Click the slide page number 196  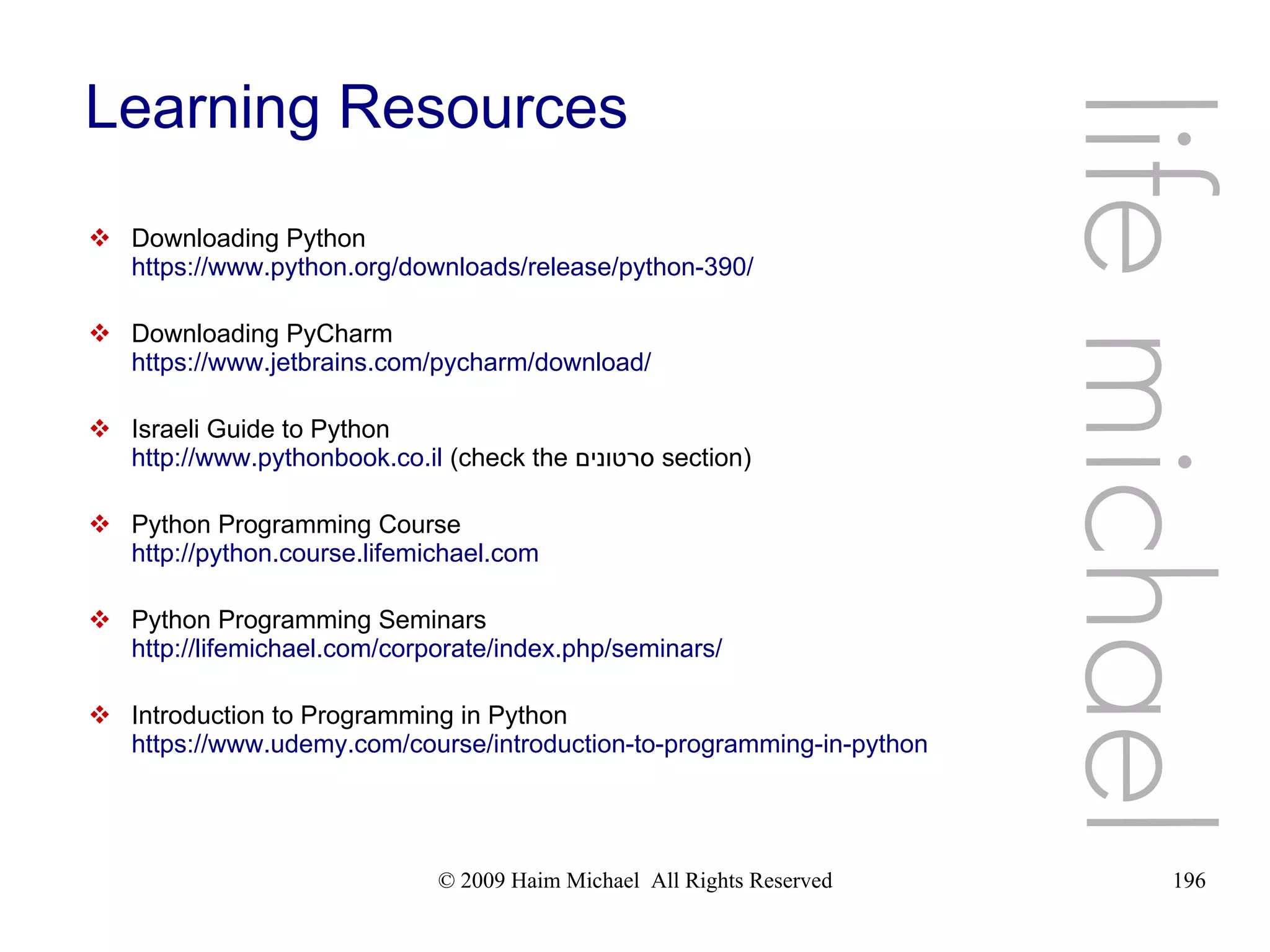[1188, 881]
